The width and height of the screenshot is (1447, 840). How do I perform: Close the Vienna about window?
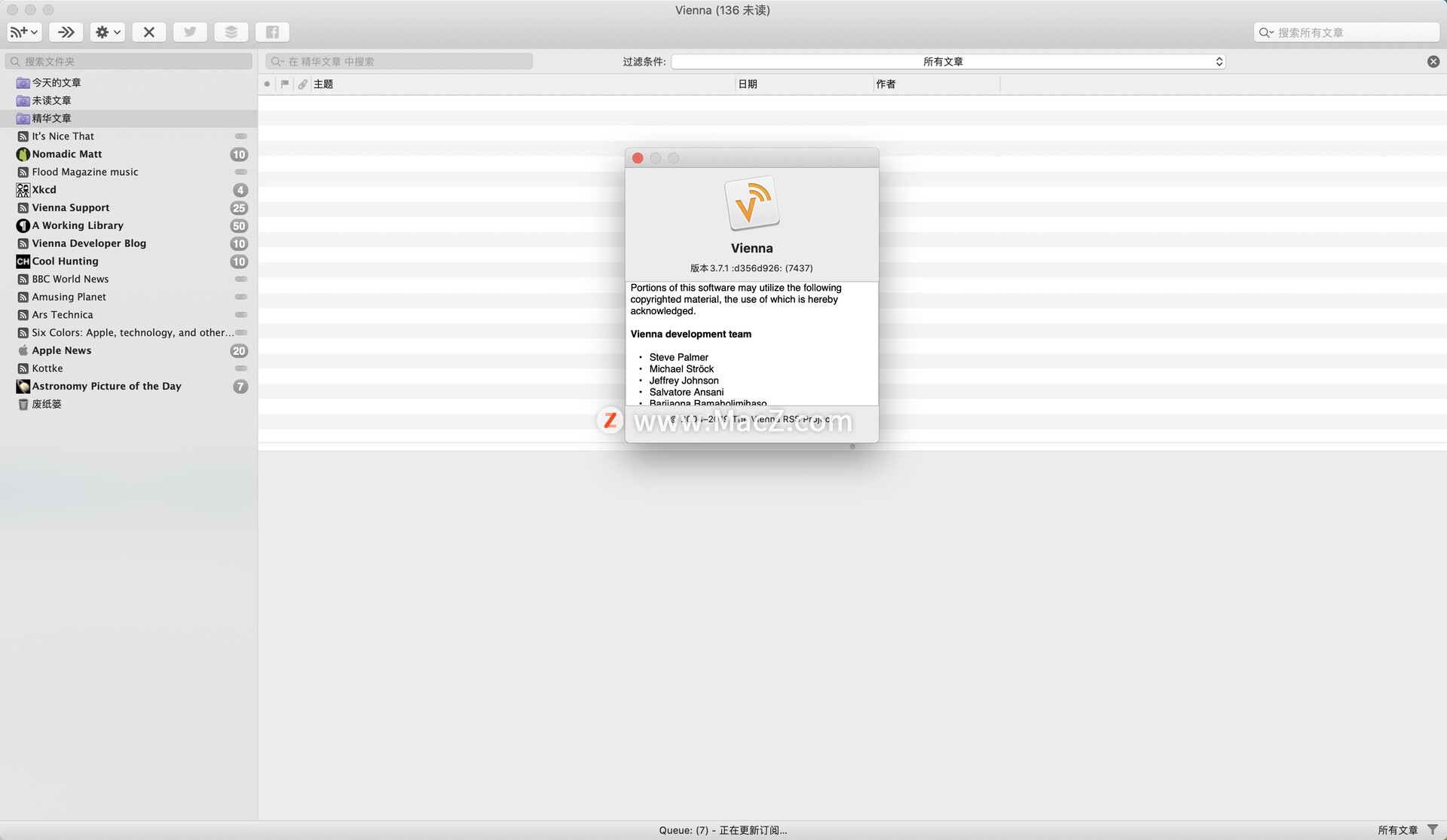coord(638,158)
